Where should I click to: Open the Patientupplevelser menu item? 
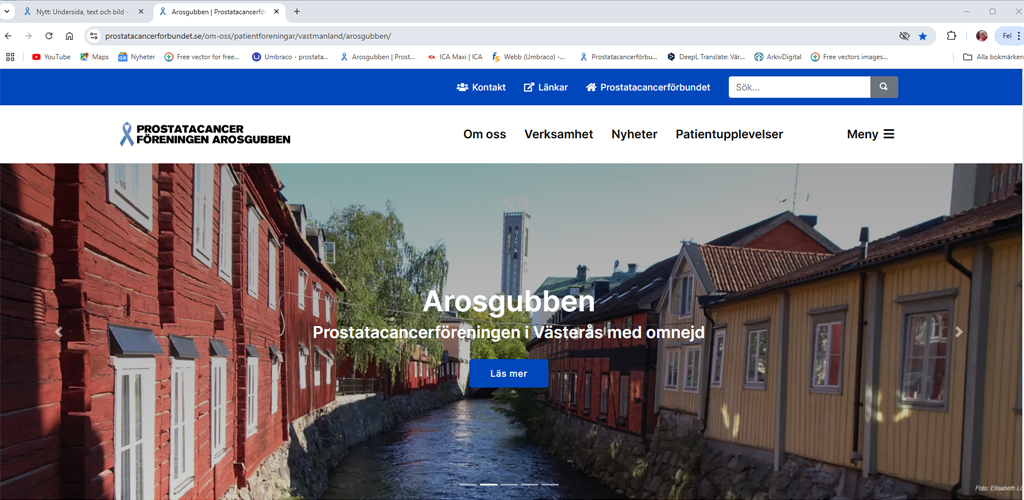[729, 134]
